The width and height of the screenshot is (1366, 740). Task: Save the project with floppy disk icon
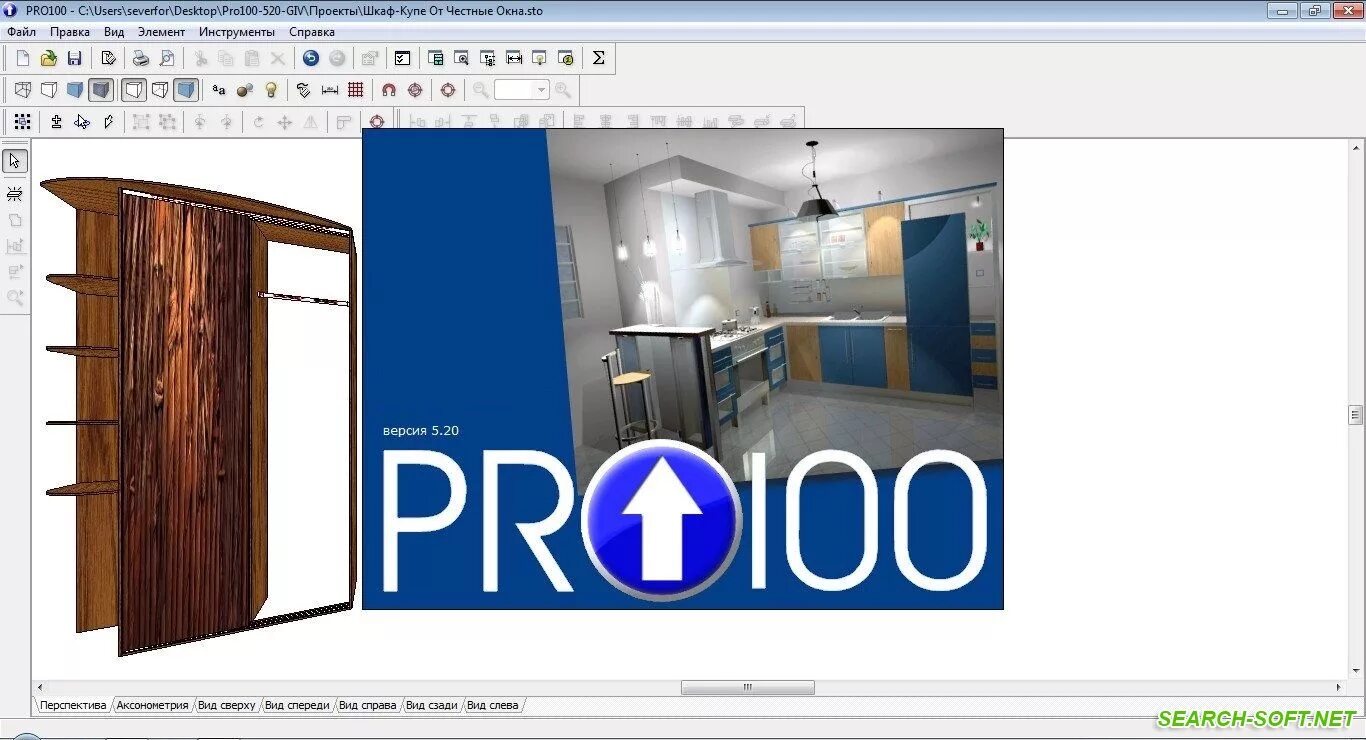74,58
